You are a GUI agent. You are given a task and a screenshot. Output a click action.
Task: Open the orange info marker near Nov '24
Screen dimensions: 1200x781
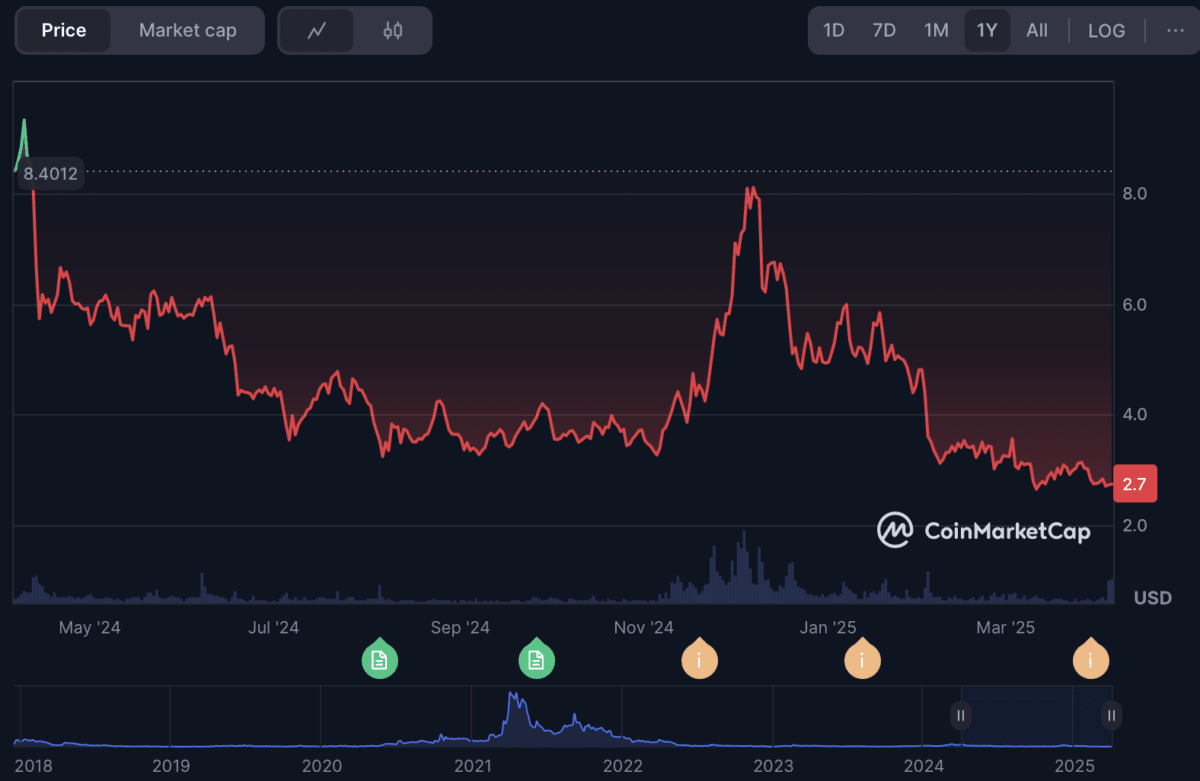pyautogui.click(x=699, y=659)
